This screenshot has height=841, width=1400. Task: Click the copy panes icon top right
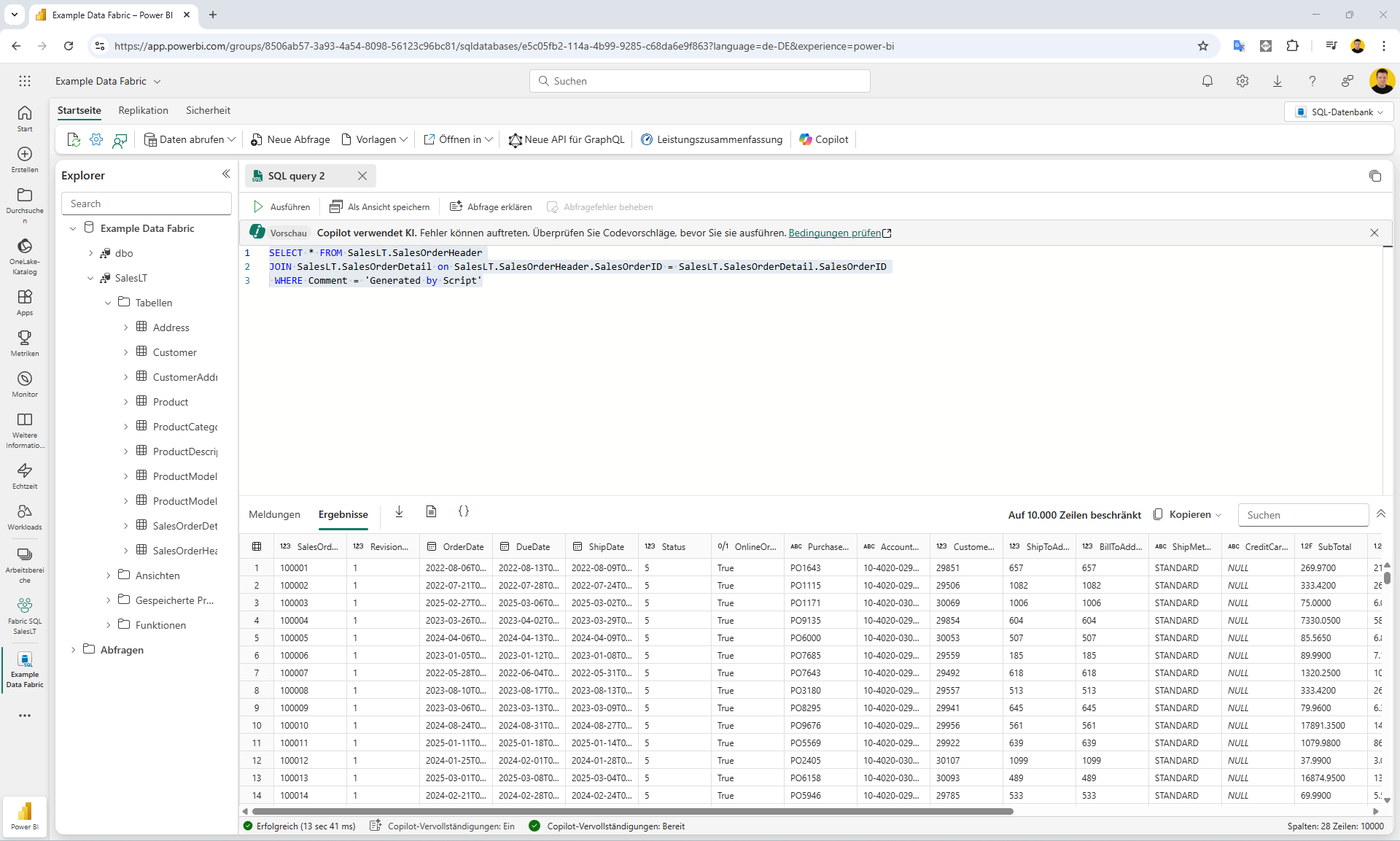click(x=1375, y=176)
